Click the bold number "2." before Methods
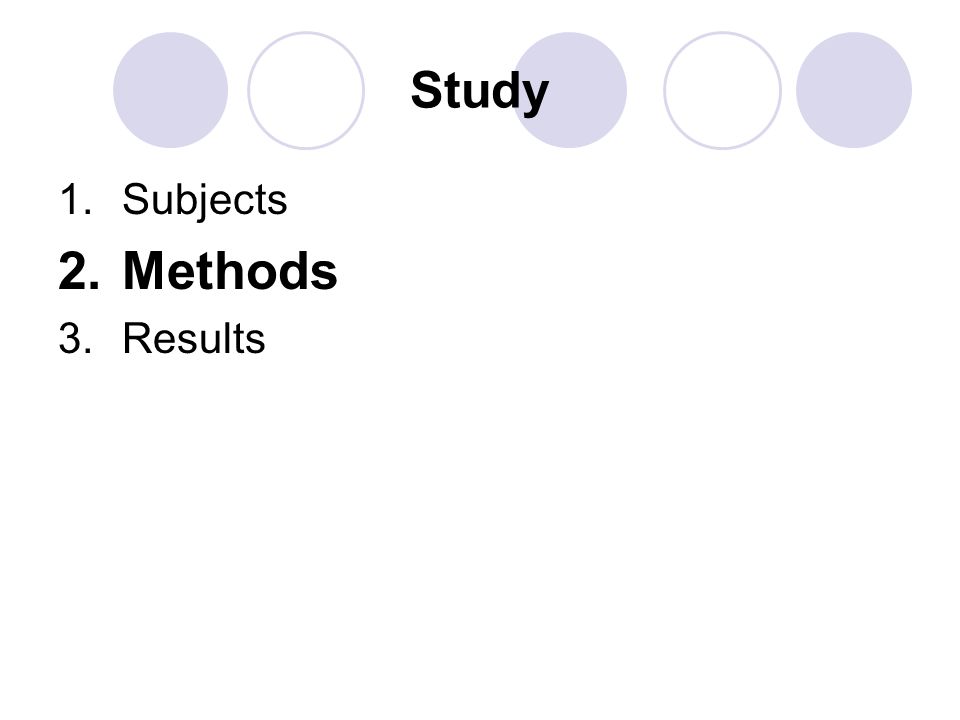The height and width of the screenshot is (720, 960). coord(78,271)
